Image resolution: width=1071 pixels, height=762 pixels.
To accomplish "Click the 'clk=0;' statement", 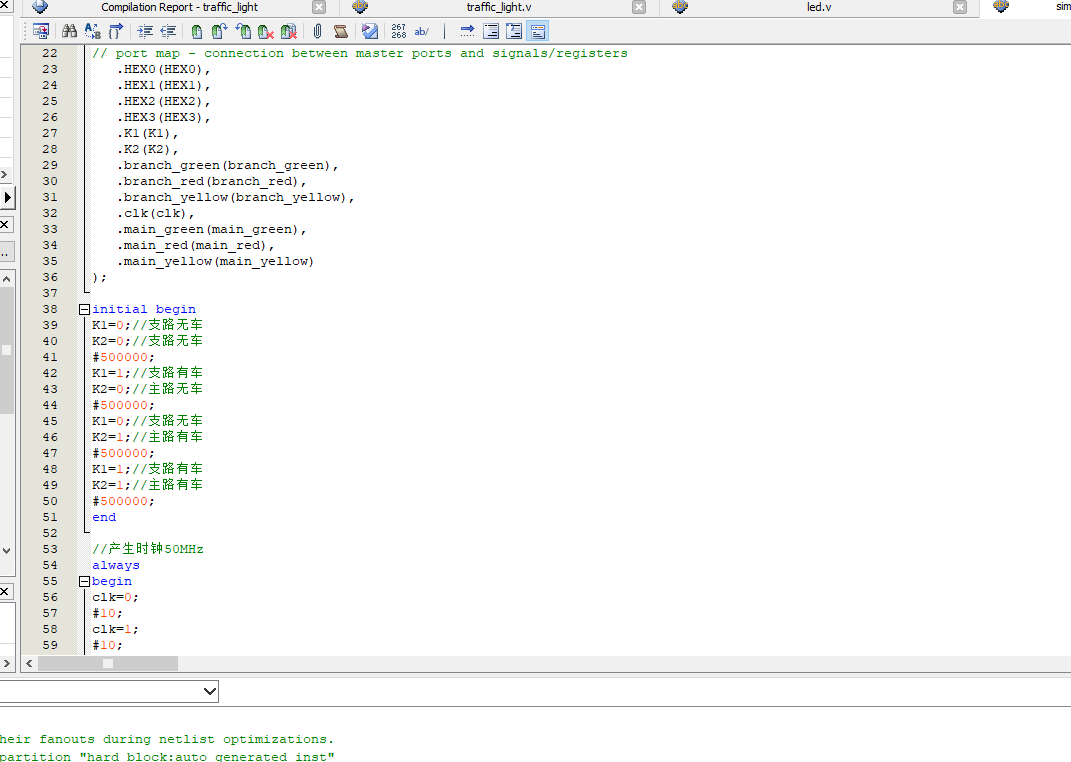I will coord(115,597).
